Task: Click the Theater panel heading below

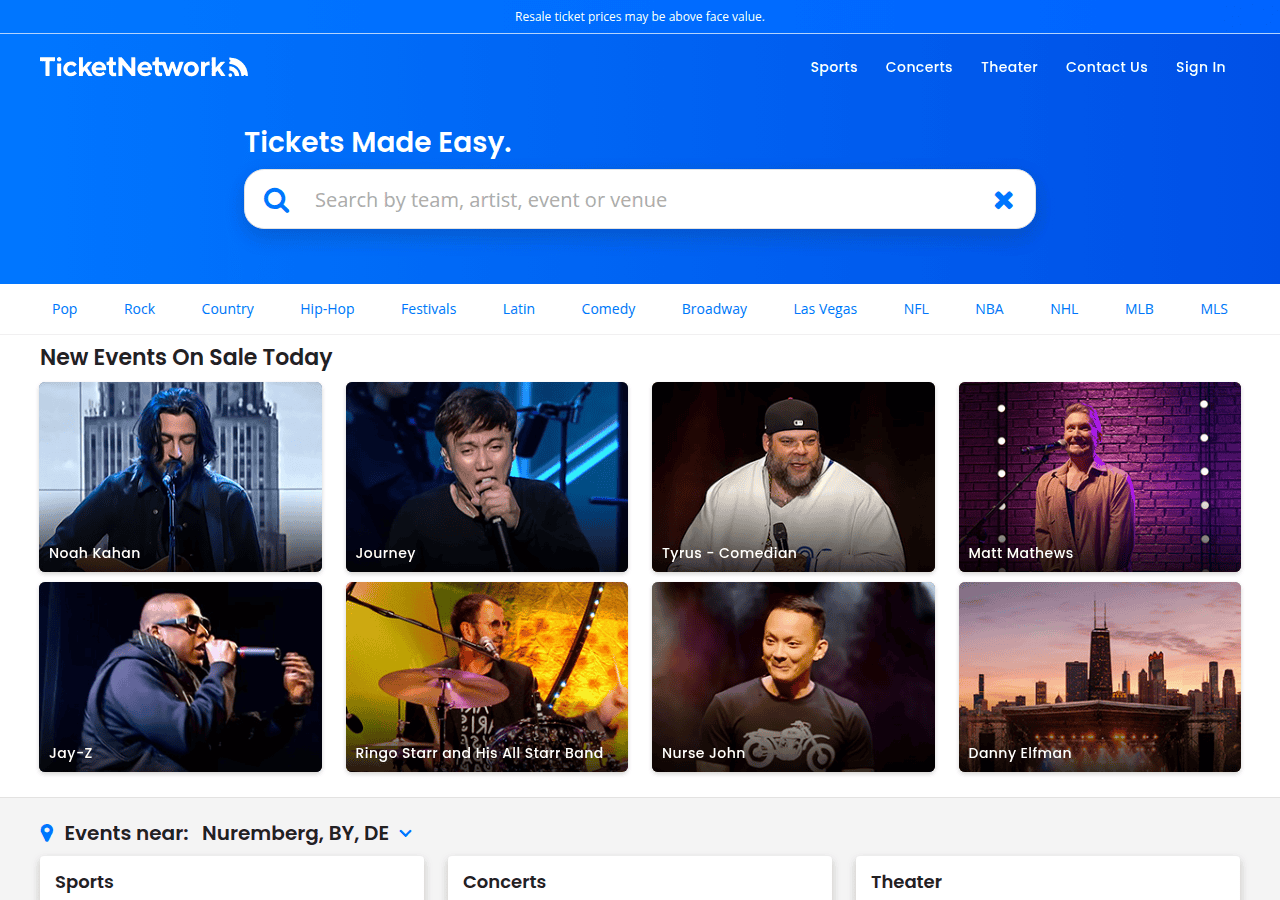Action: 906,882
